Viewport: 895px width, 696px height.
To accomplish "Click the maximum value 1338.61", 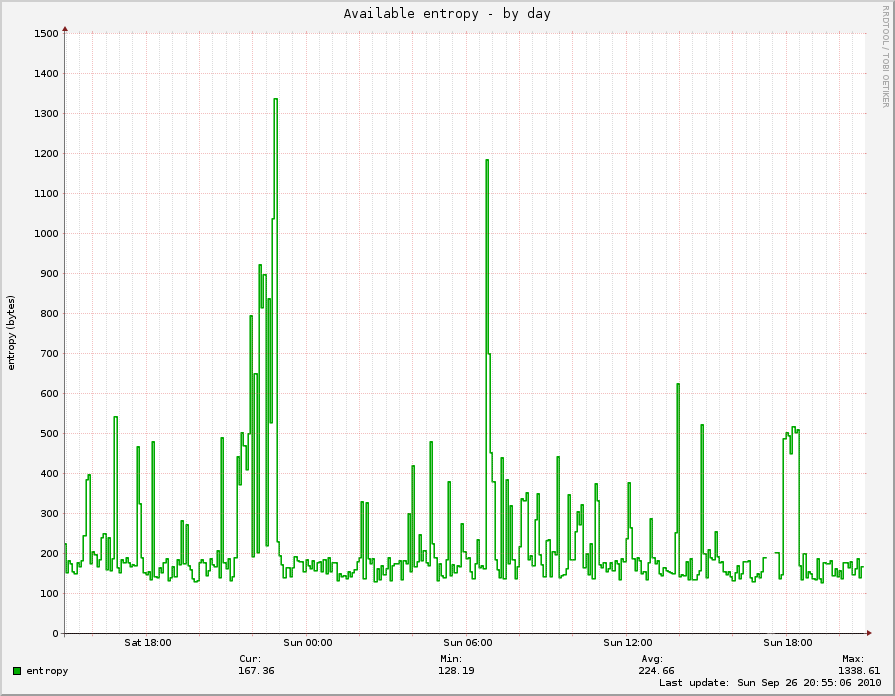I will tap(859, 671).
